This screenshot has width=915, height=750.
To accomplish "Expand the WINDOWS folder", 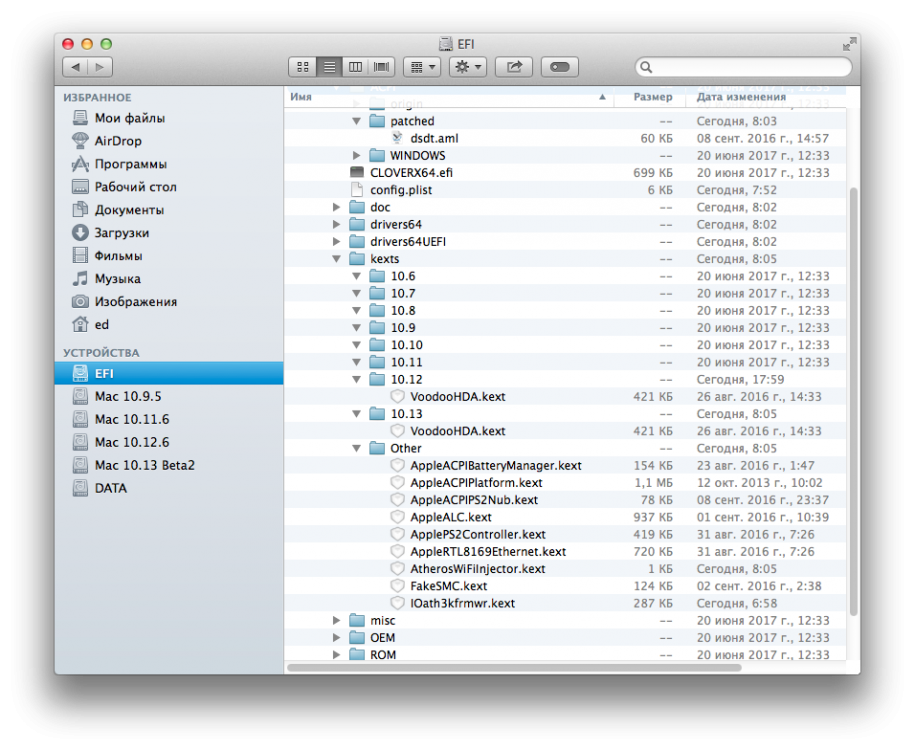I will click(x=357, y=156).
